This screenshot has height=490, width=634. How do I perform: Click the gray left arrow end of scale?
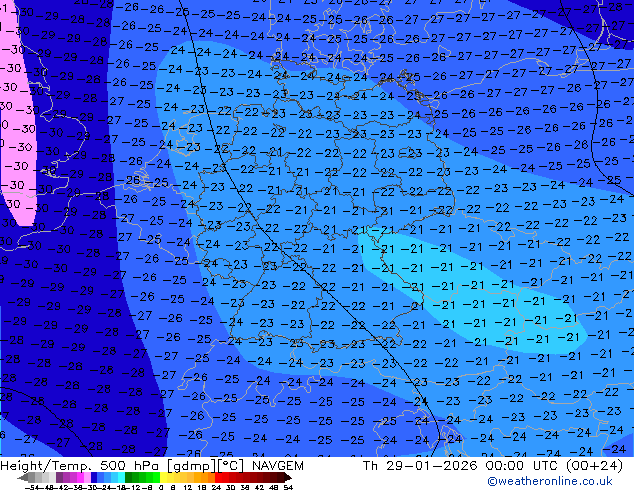tap(23, 477)
